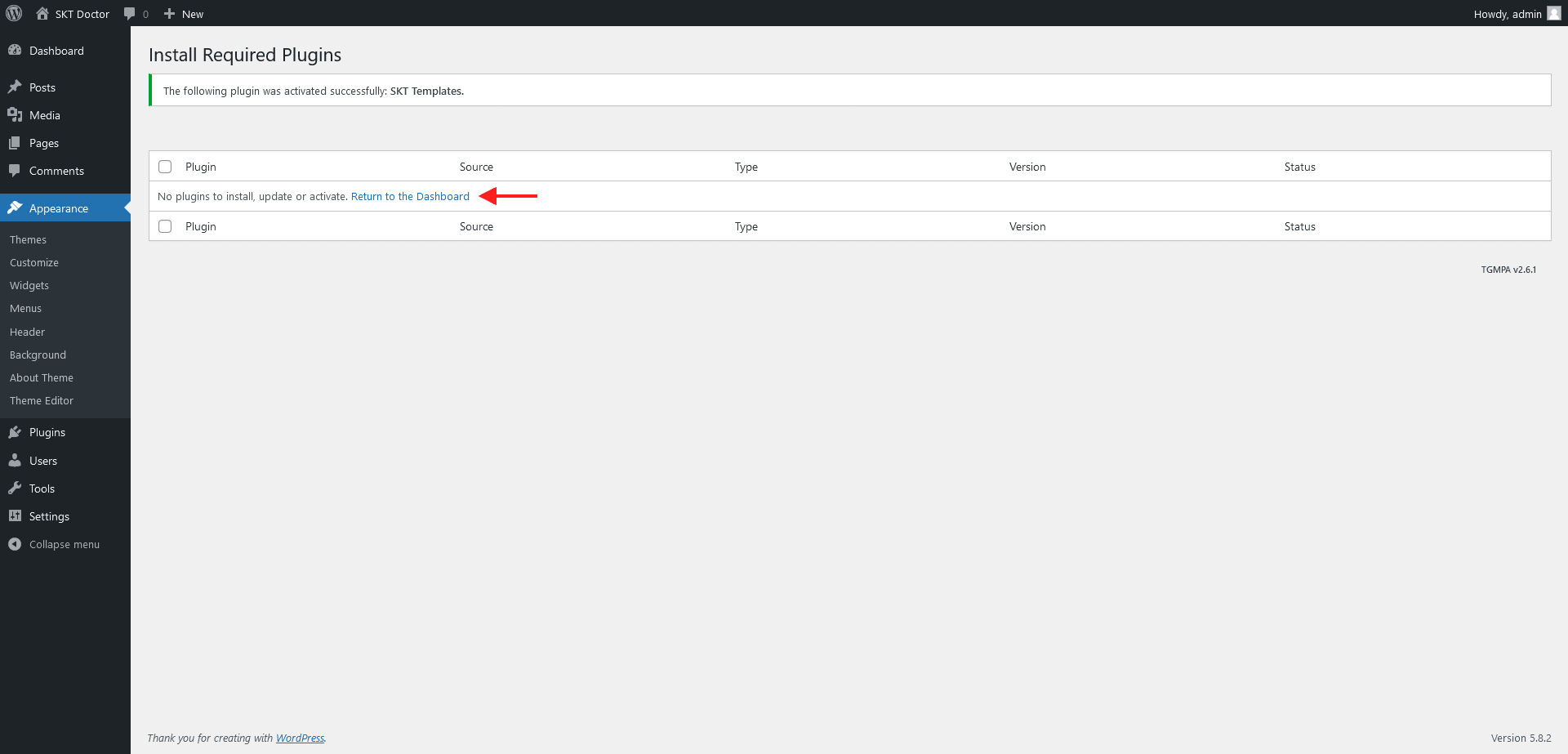Go to Theme Editor
The width and height of the screenshot is (1568, 754).
coord(42,400)
